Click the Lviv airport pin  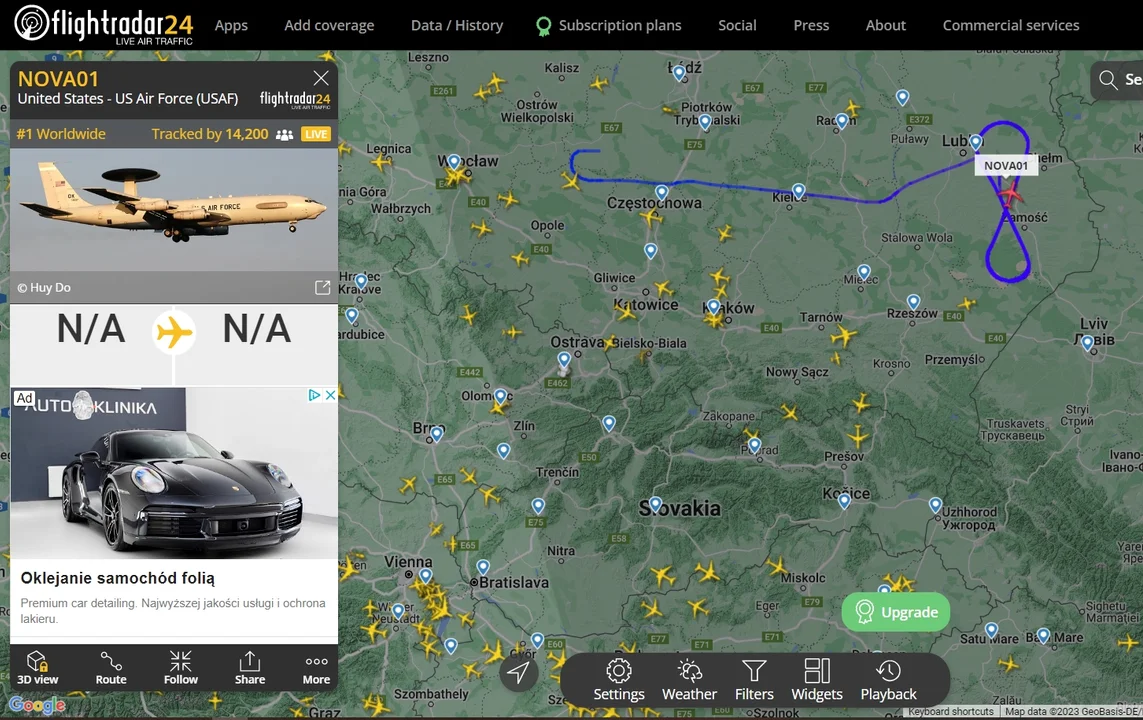click(x=1088, y=343)
